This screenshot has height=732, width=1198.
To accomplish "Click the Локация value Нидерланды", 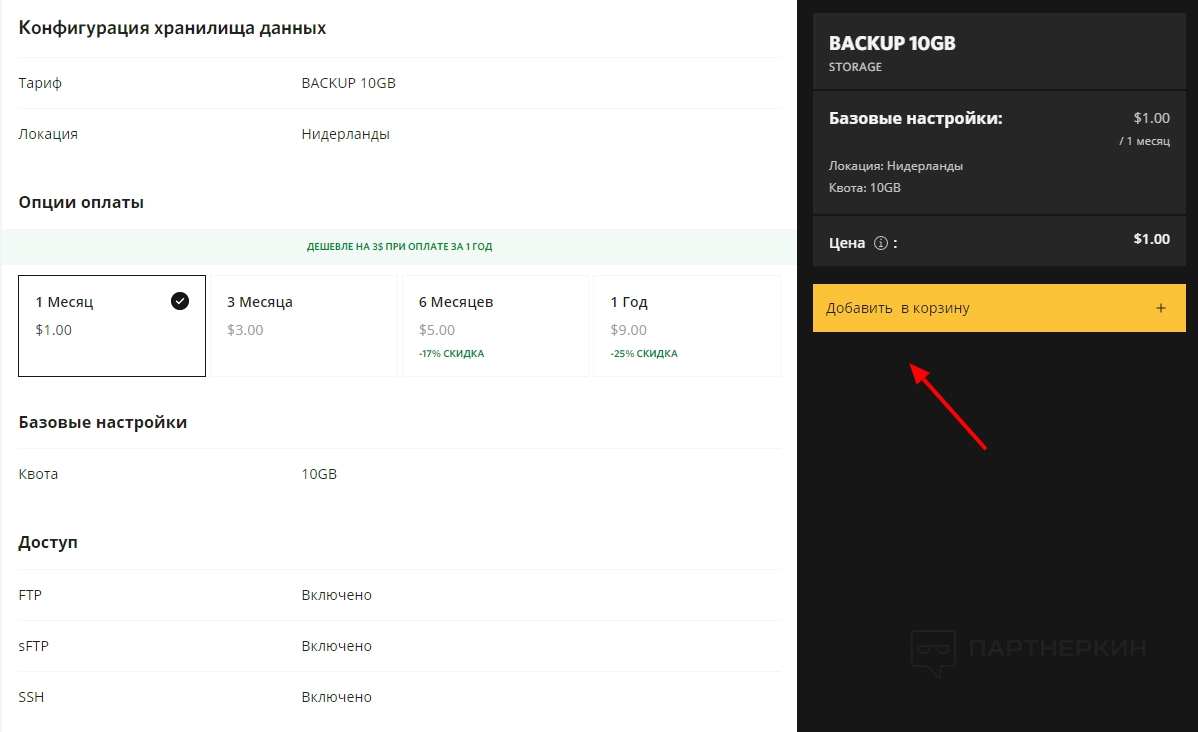I will 345,134.
